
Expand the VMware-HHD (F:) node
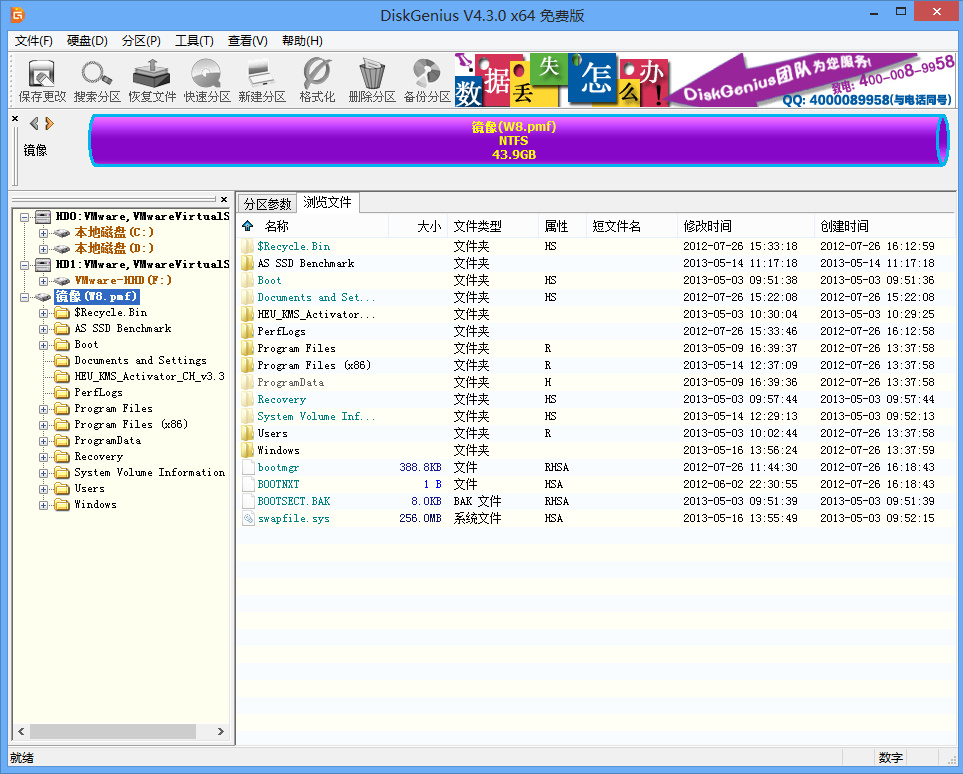click(43, 281)
